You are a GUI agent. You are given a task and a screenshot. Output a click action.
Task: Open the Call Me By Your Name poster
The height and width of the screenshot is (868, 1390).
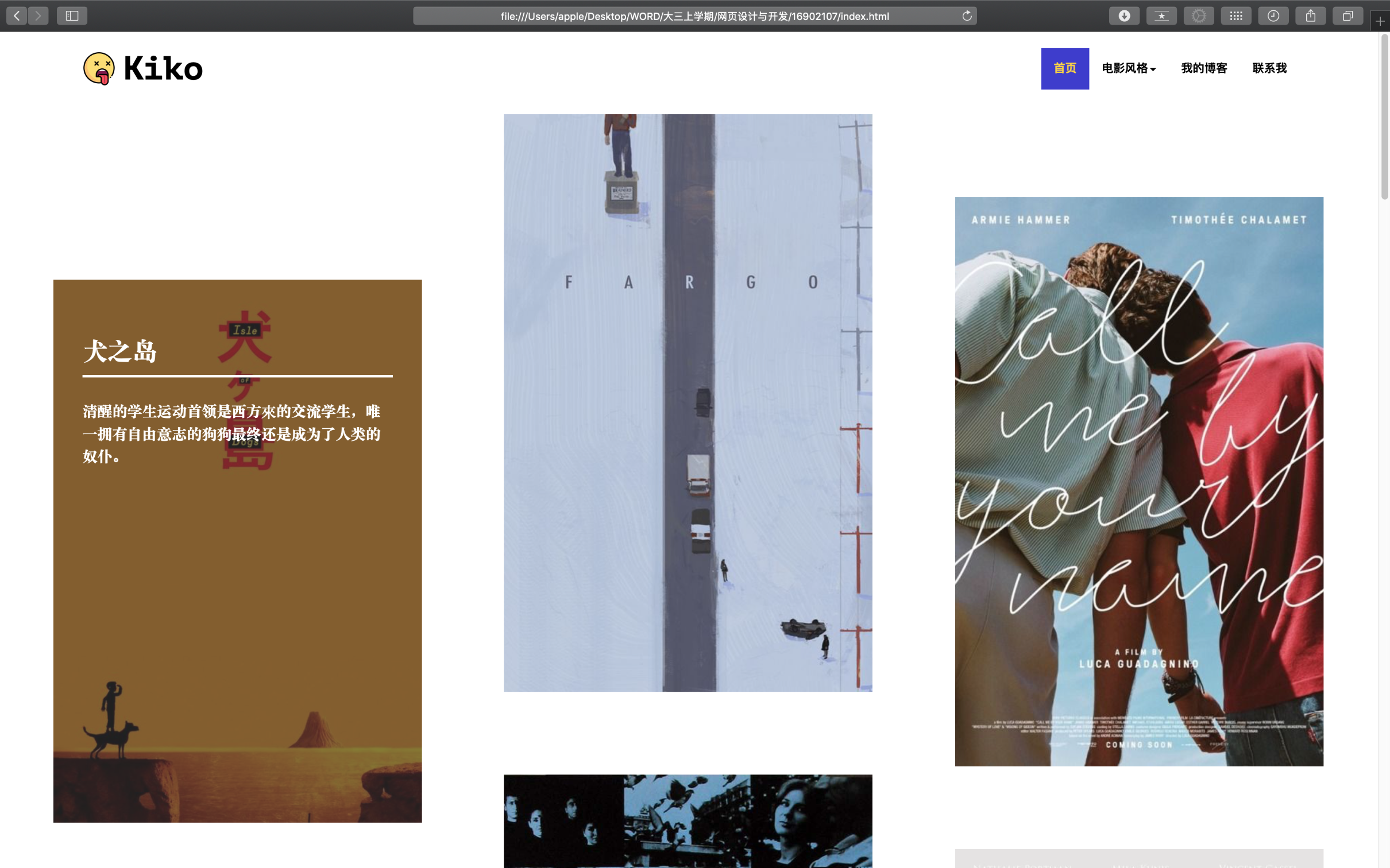(1138, 481)
